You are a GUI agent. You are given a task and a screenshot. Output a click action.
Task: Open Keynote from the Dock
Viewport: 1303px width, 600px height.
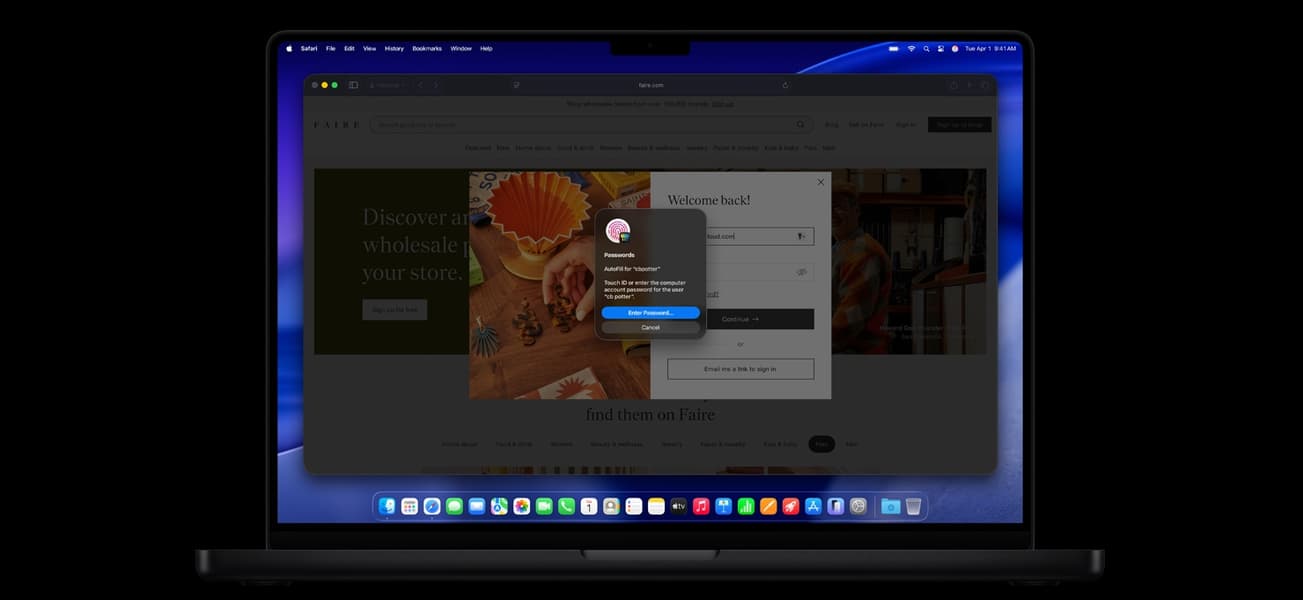point(724,507)
